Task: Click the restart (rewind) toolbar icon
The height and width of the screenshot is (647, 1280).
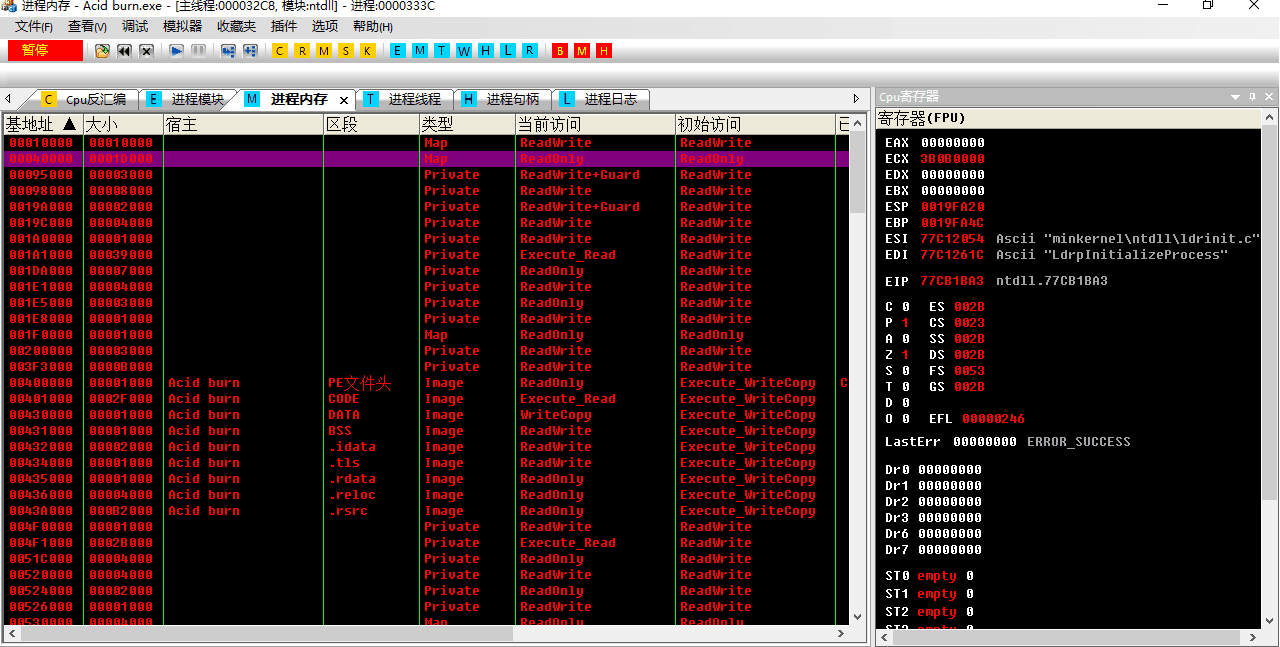Action: pos(124,51)
